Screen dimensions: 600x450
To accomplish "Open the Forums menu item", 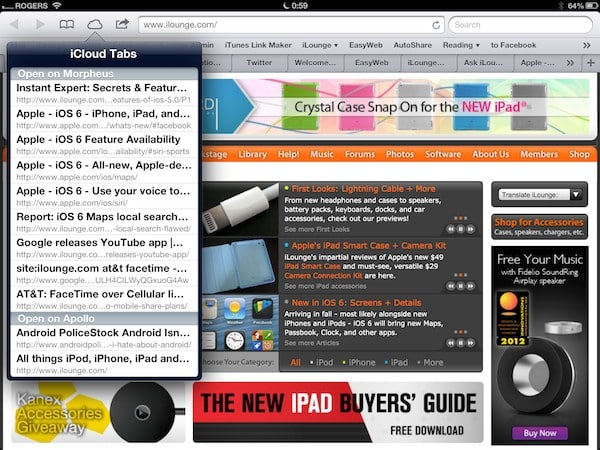I will (x=360, y=154).
